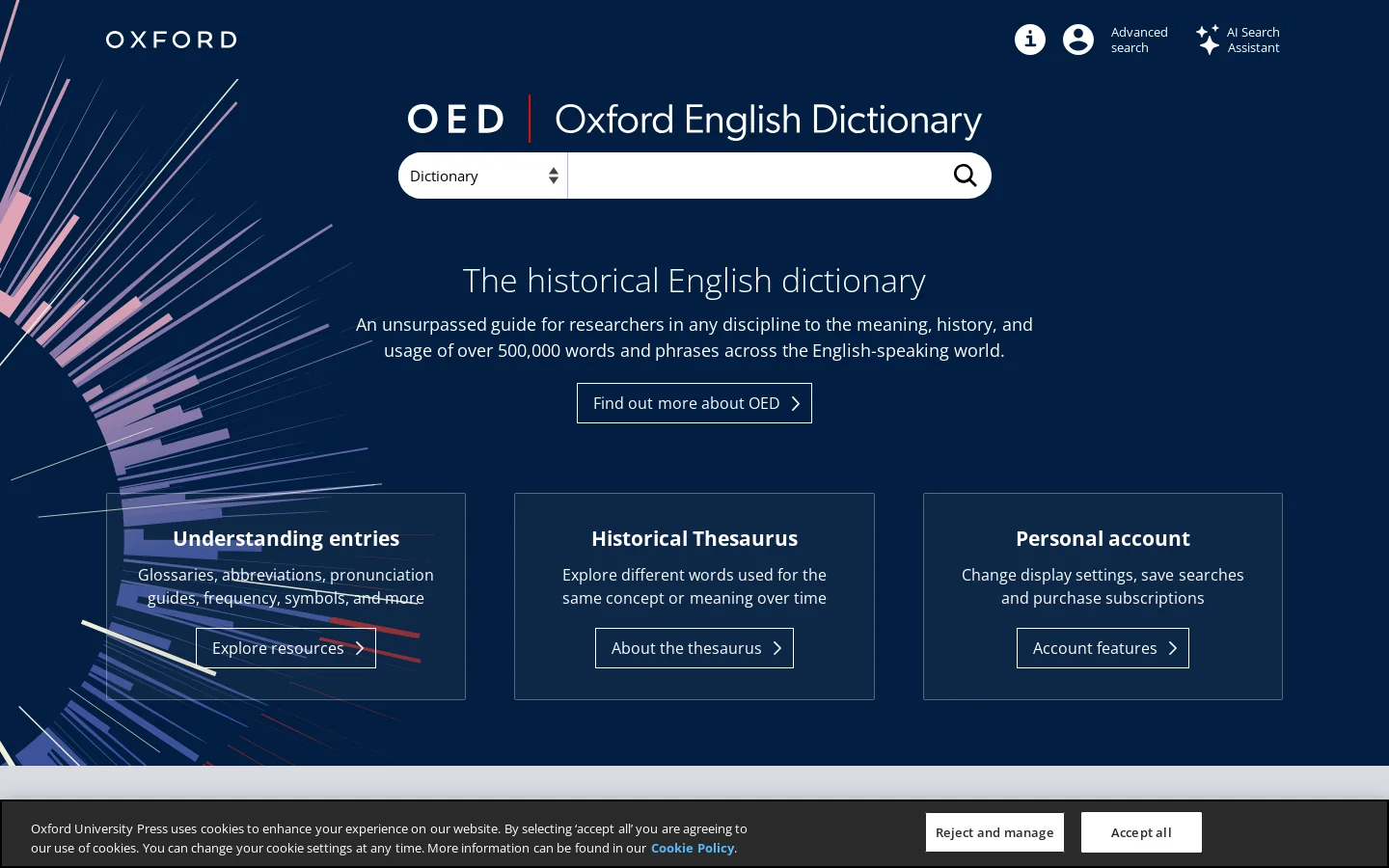The height and width of the screenshot is (868, 1389).
Task: Click Reject and manage cookies button
Action: 994,832
